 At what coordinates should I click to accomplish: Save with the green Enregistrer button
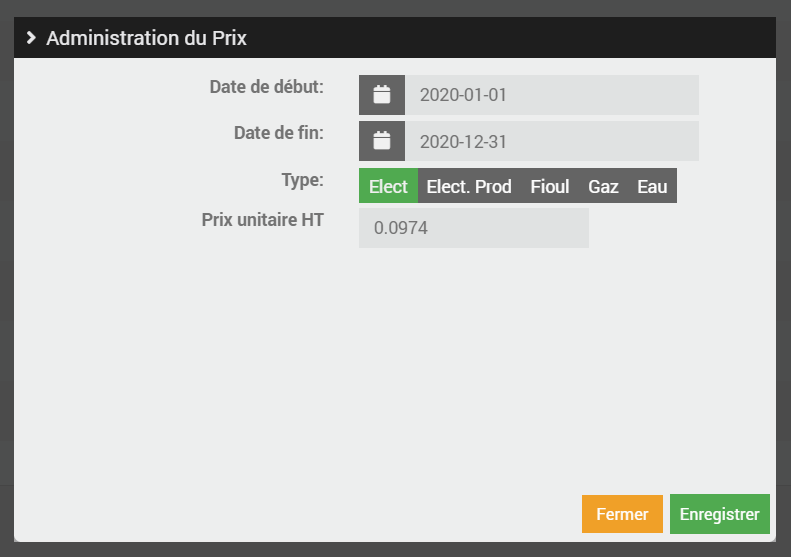click(x=719, y=514)
